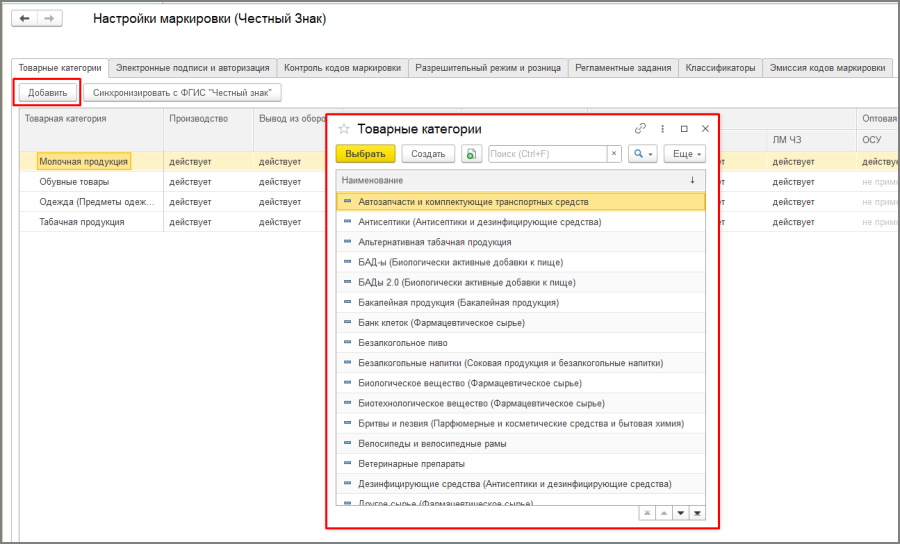Add dialog to favorites with star icon
This screenshot has width=900, height=544.
(343, 129)
